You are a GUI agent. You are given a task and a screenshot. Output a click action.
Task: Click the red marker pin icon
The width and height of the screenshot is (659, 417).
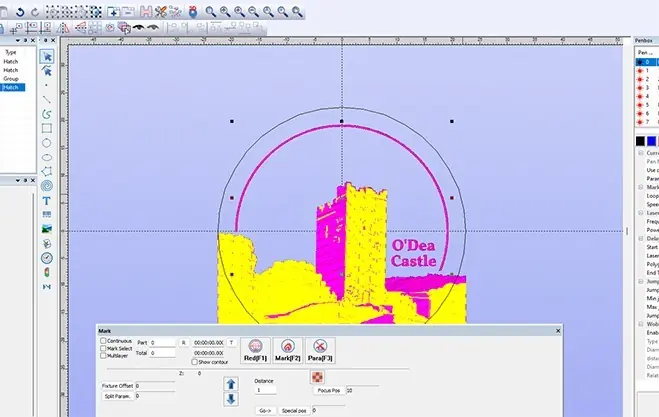pyautogui.click(x=192, y=12)
